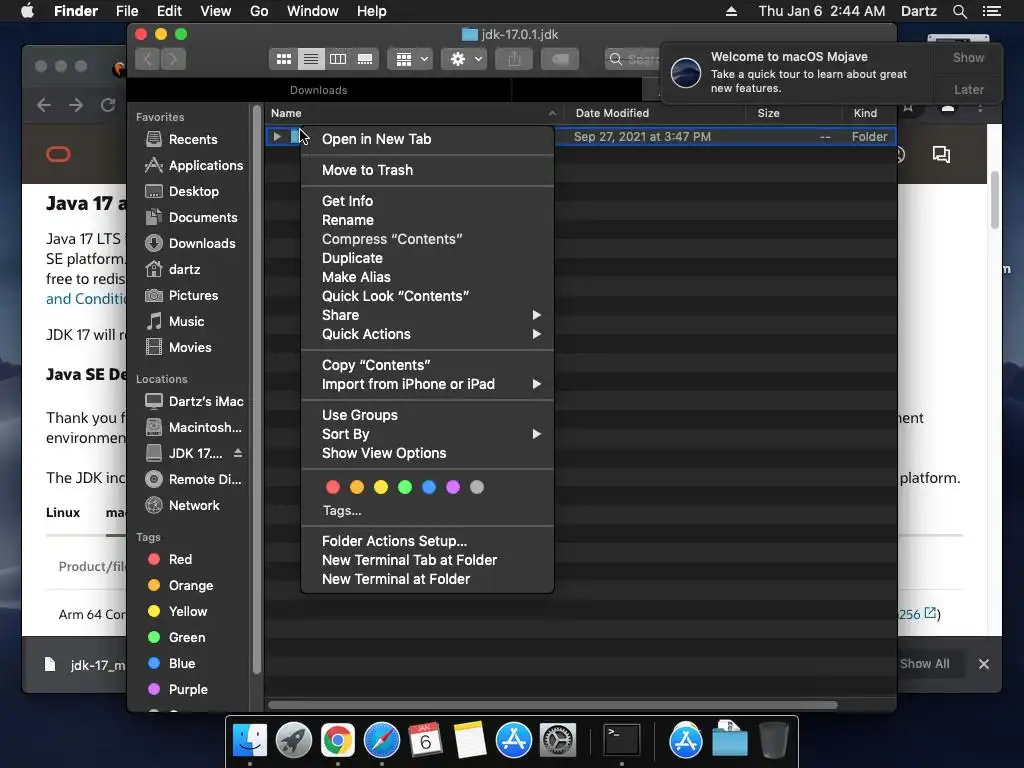Click the Edit Tags toolbar button

coord(560,59)
